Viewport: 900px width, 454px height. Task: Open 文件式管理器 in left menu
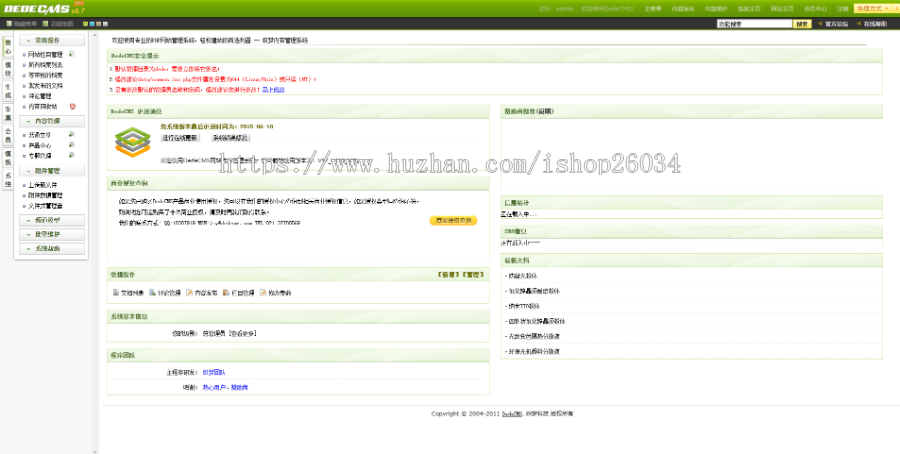[45, 205]
